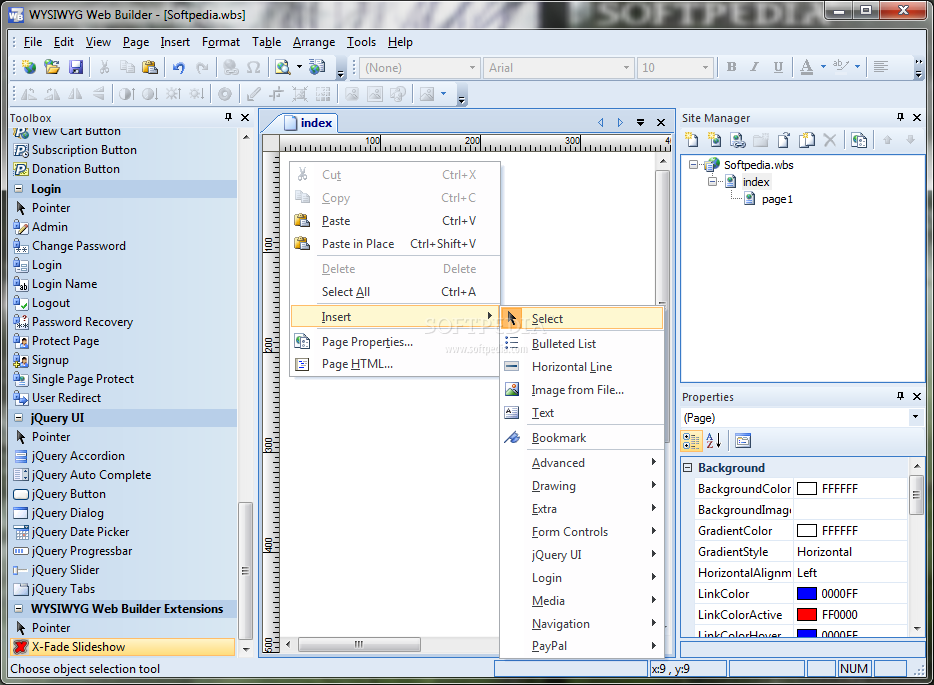This screenshot has width=934, height=685.
Task: Pin the Site Manager panel
Action: click(900, 117)
